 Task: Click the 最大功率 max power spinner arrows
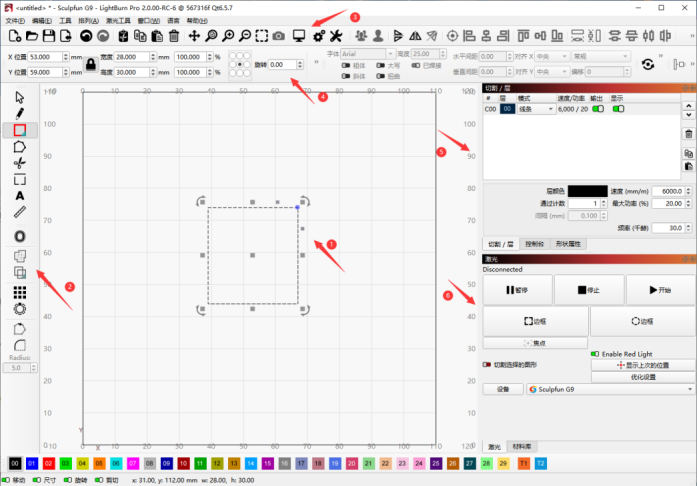click(x=688, y=203)
